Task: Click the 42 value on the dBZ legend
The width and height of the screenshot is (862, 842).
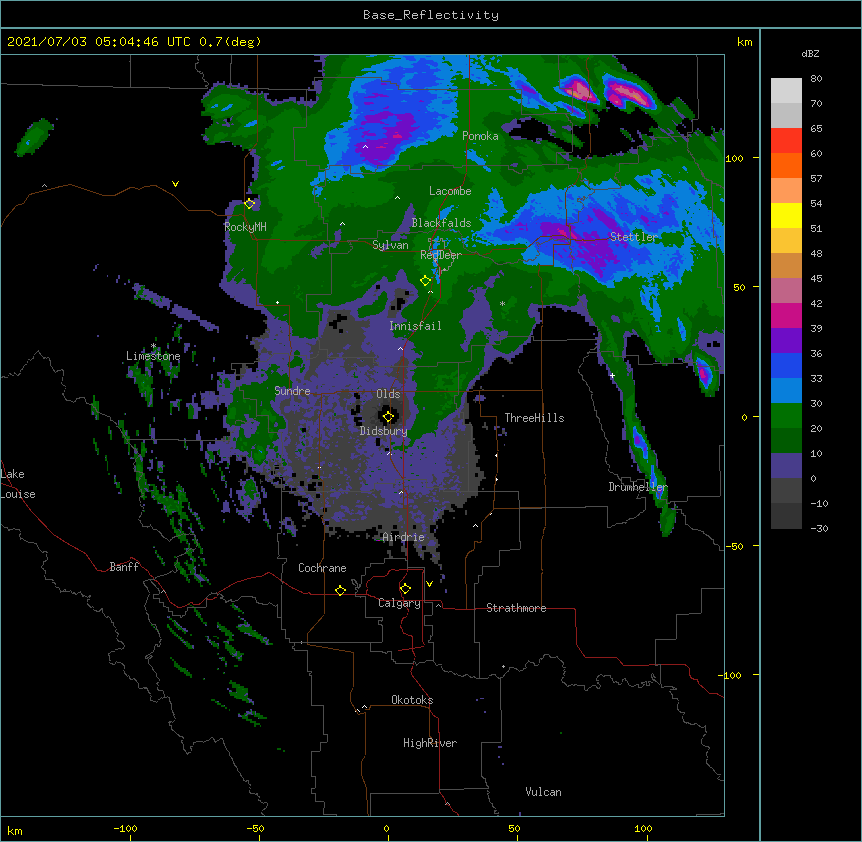Action: click(816, 303)
